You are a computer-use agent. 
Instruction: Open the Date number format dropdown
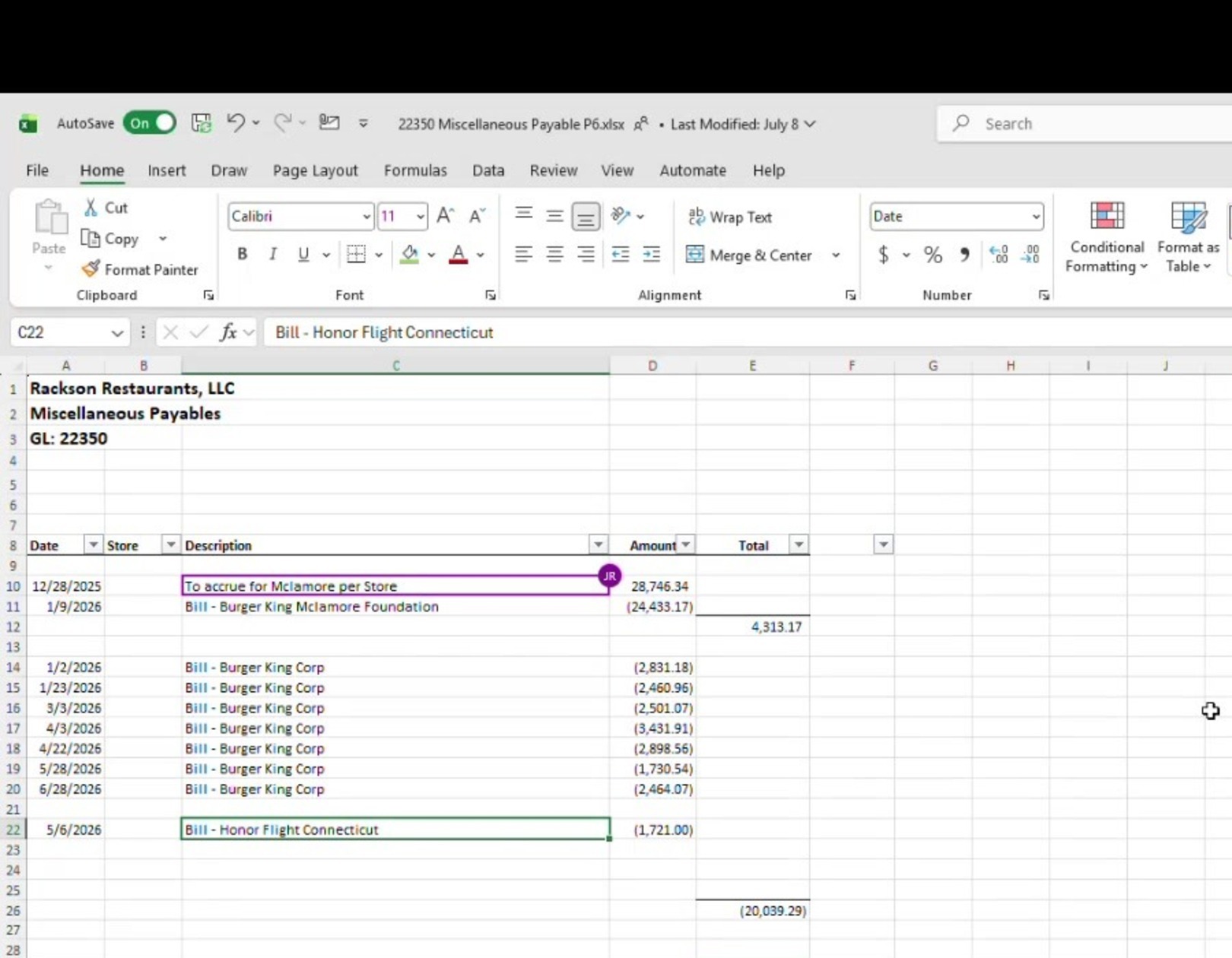[x=1036, y=217]
